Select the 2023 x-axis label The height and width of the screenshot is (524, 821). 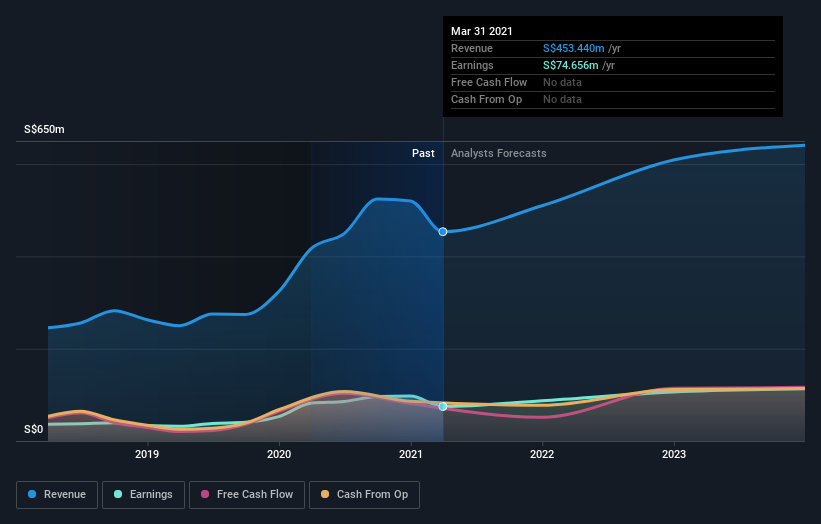tap(674, 454)
